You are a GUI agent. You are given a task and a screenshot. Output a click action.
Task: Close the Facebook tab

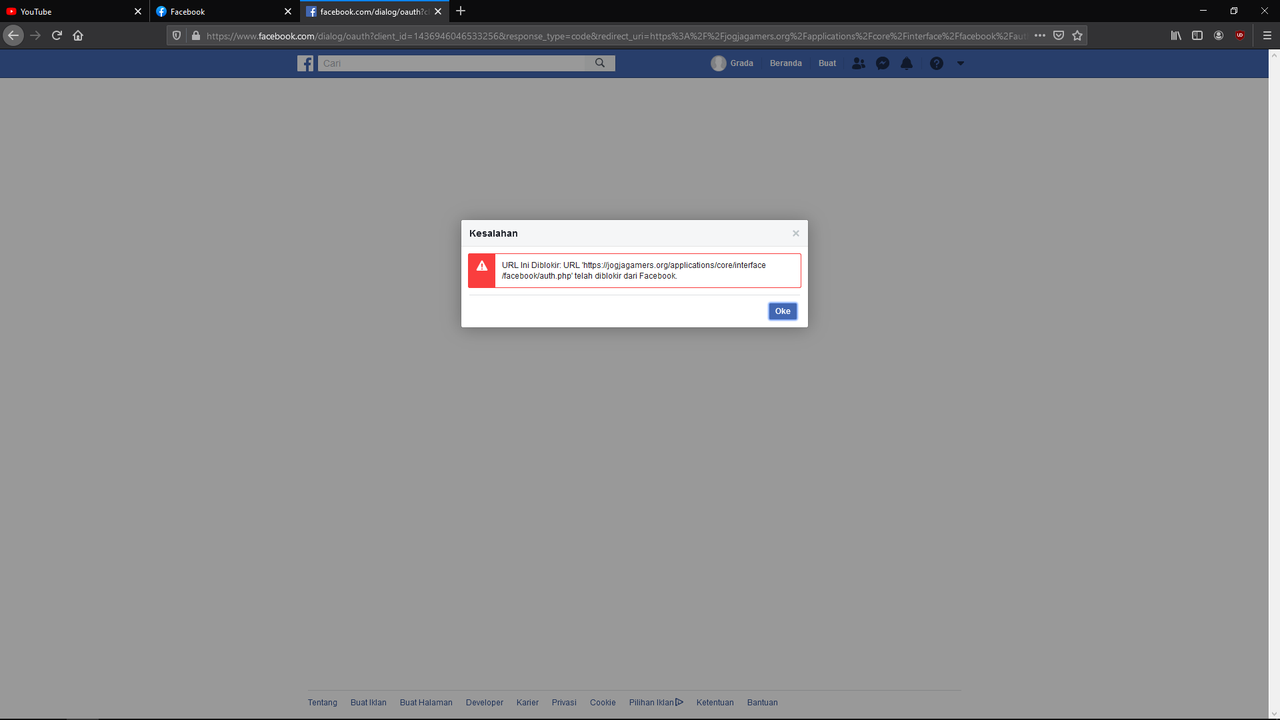[x=288, y=11]
